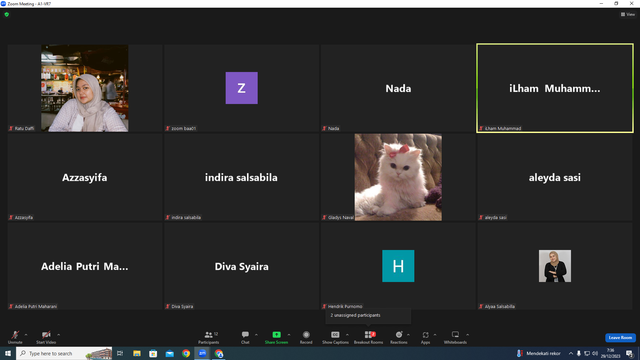Screen dimensions: 640x360
Task: Unmute the microphone
Action: [x=15, y=337]
